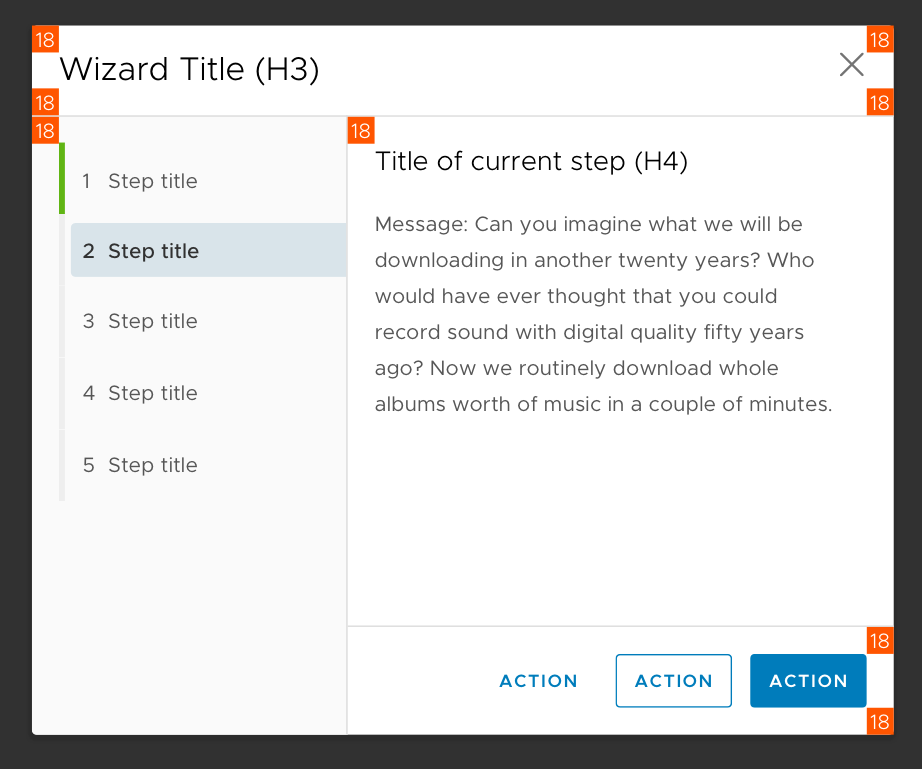Viewport: 922px width, 769px height.
Task: Click the Title of current step heading
Action: tap(531, 161)
